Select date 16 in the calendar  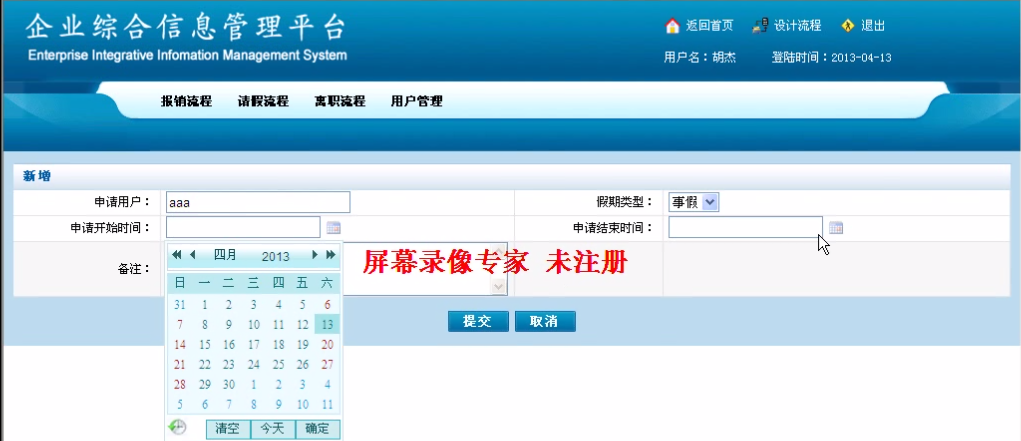coord(229,345)
